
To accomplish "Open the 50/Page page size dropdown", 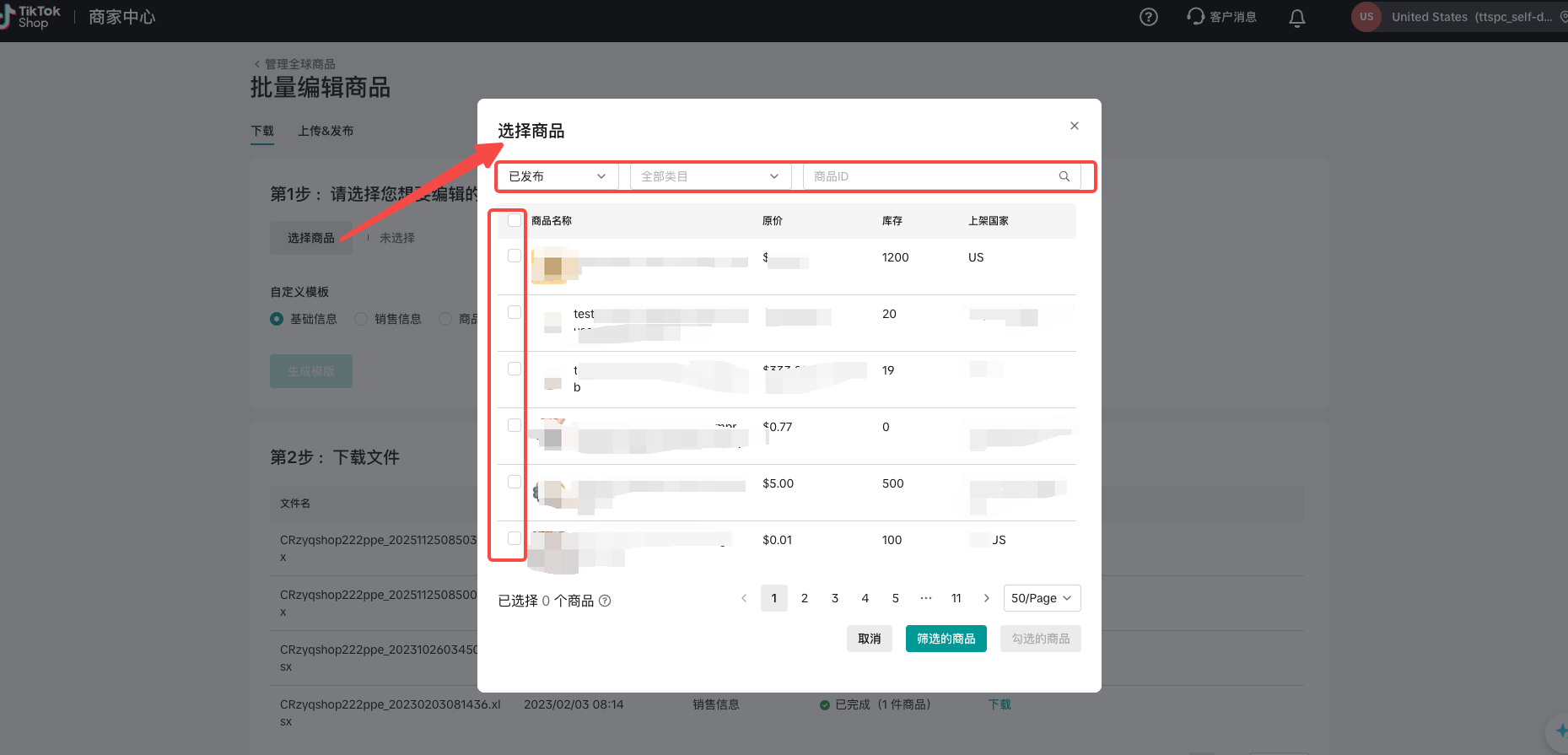I will 1041,598.
